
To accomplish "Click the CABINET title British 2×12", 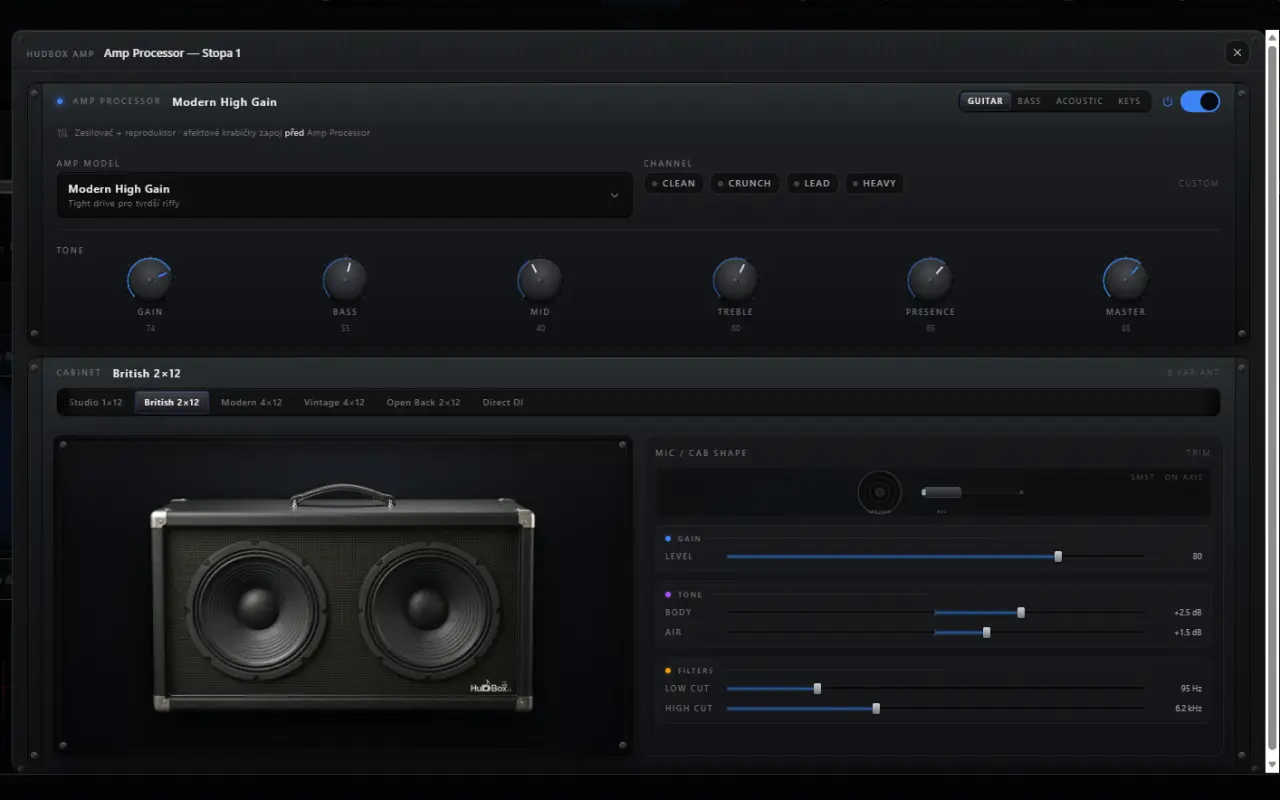I will [x=146, y=373].
